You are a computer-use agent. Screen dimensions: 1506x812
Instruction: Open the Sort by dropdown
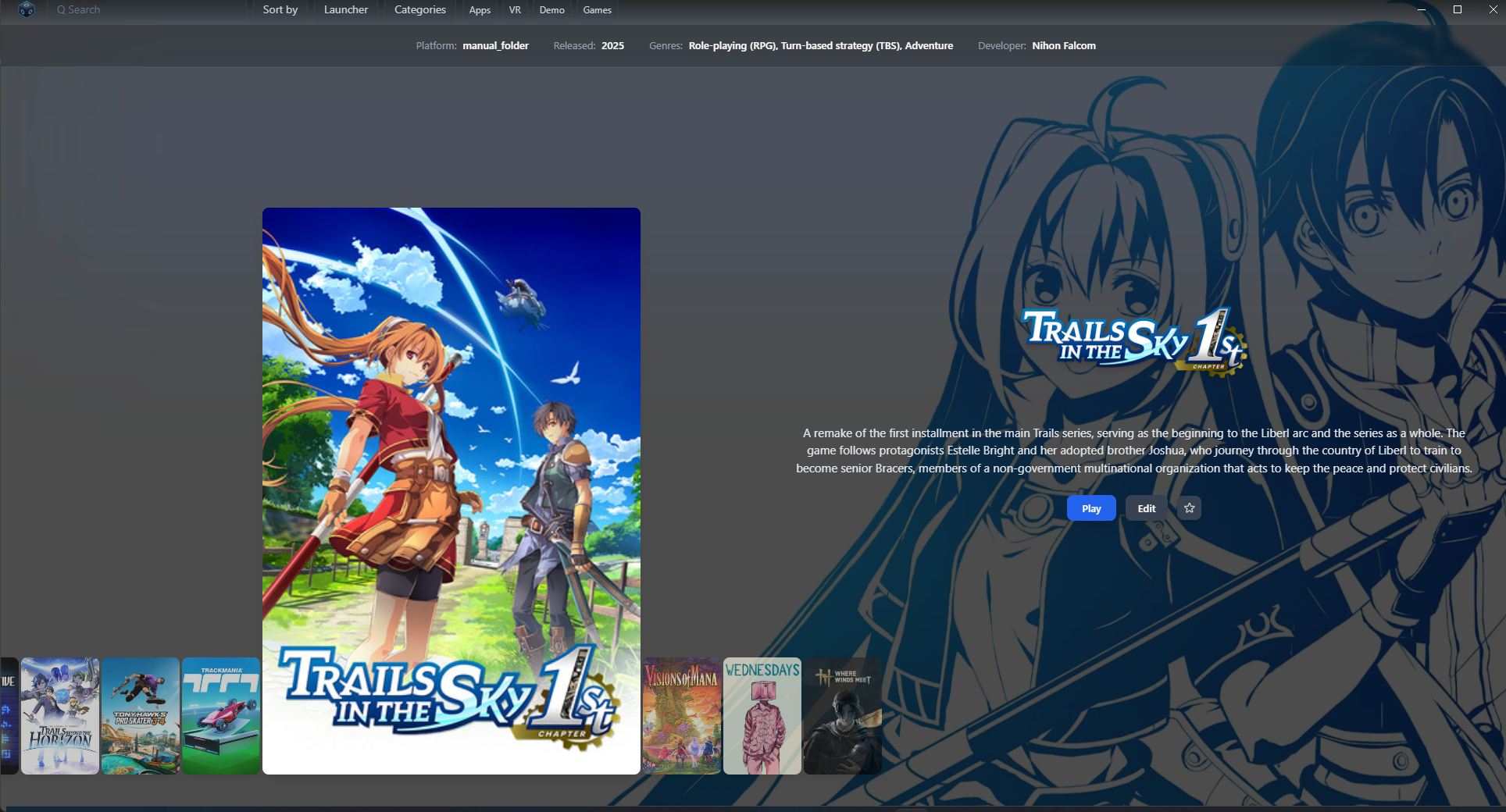point(280,10)
